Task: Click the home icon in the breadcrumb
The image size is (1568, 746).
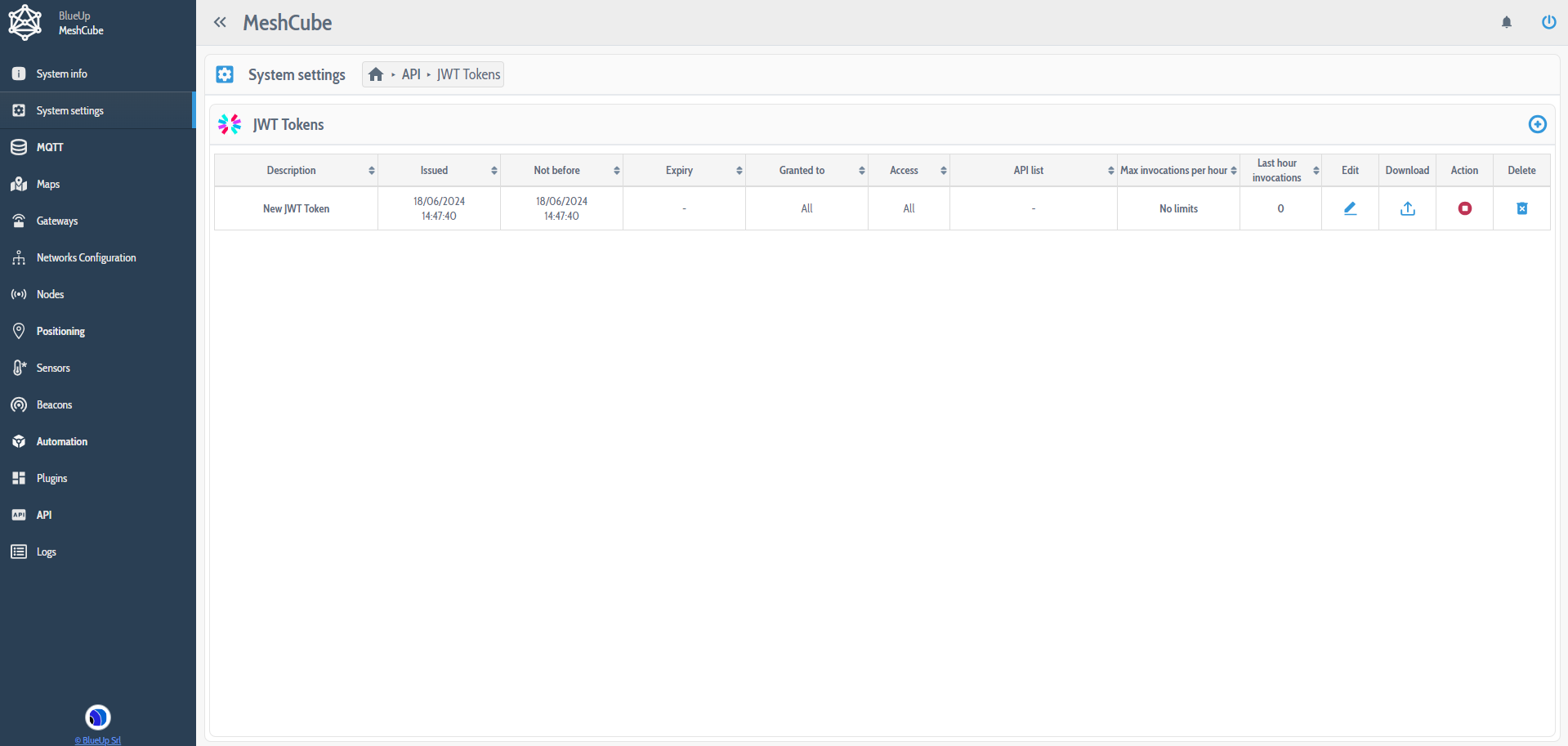Action: click(x=376, y=74)
